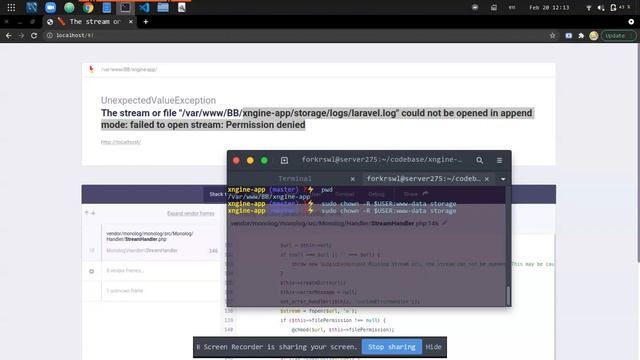This screenshot has height=360, width=640.
Task: Close the 'Terminal' tab
Action: click(x=353, y=179)
